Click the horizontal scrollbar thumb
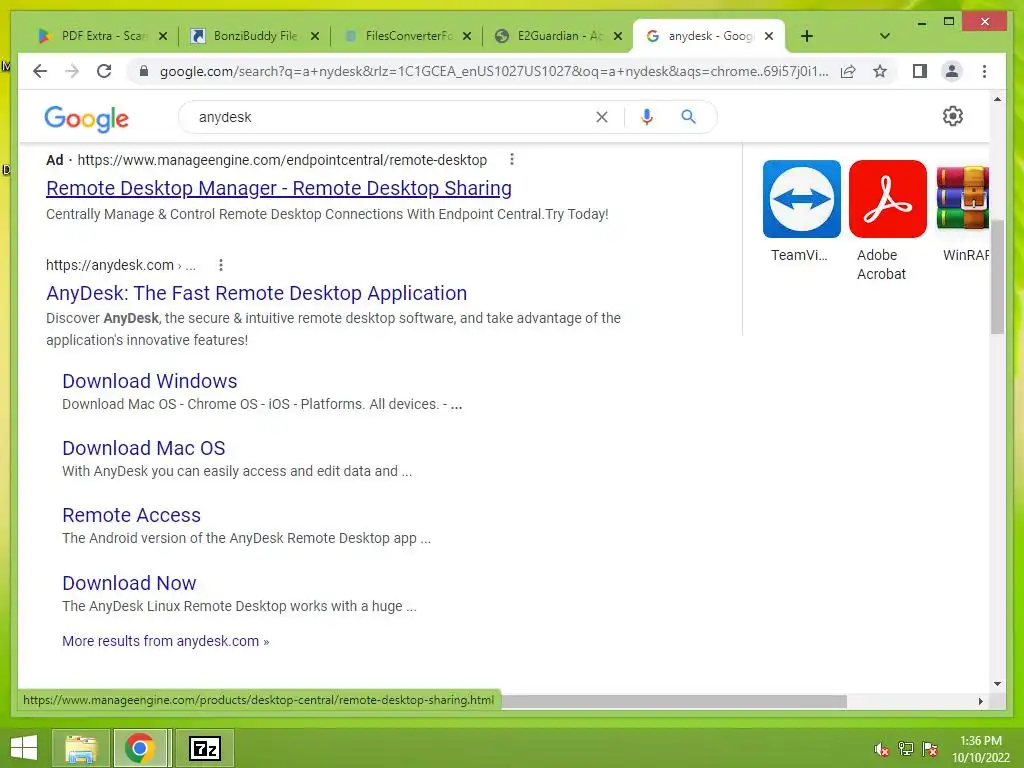 674,701
